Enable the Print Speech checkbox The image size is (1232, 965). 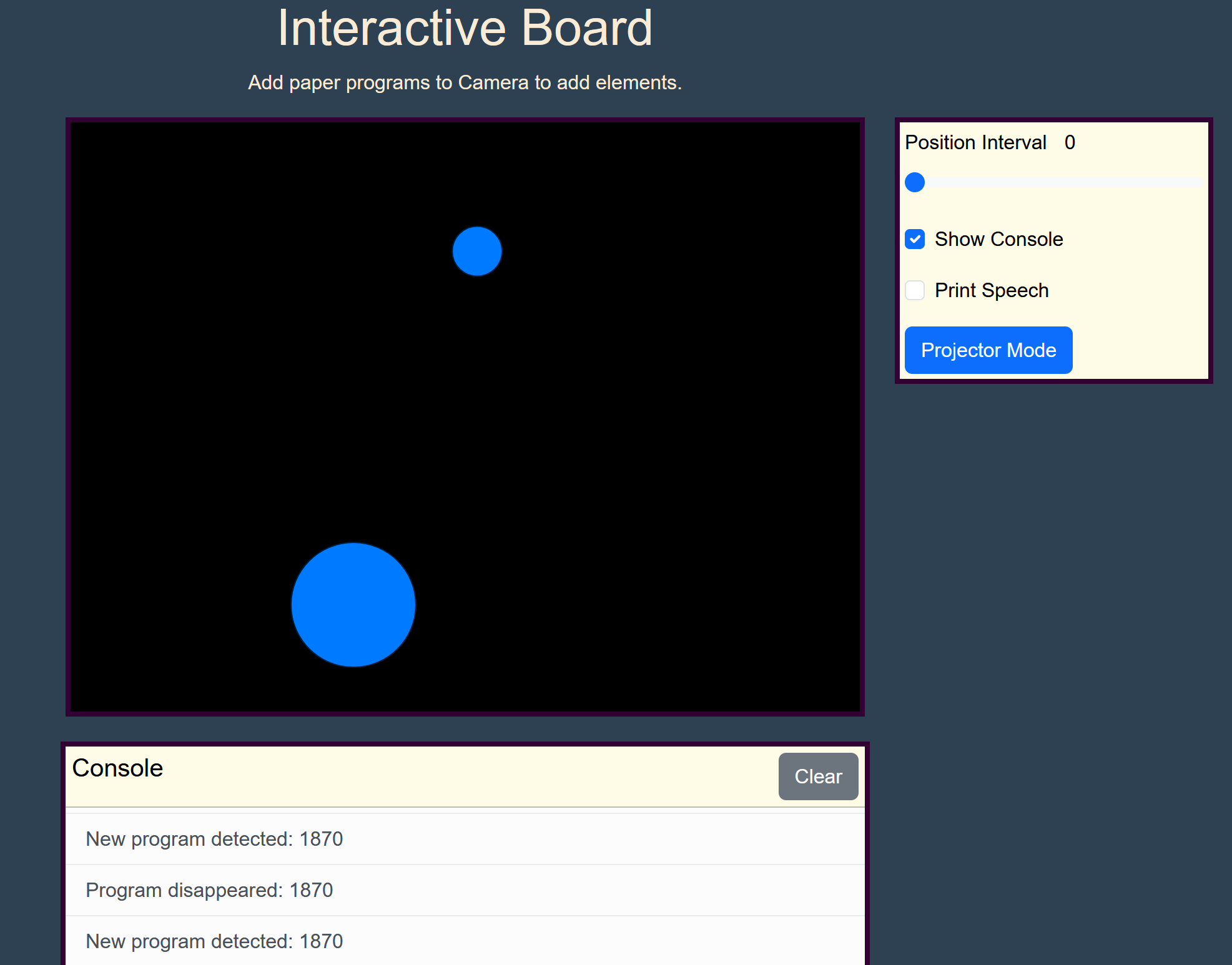[x=915, y=290]
